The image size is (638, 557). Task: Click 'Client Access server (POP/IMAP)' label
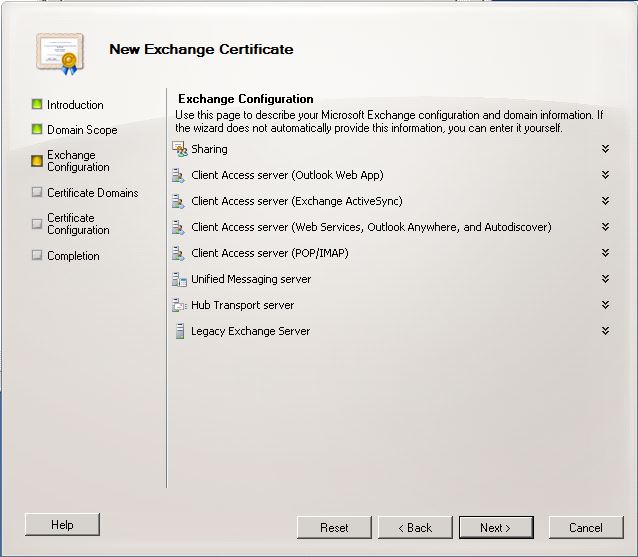click(x=270, y=253)
